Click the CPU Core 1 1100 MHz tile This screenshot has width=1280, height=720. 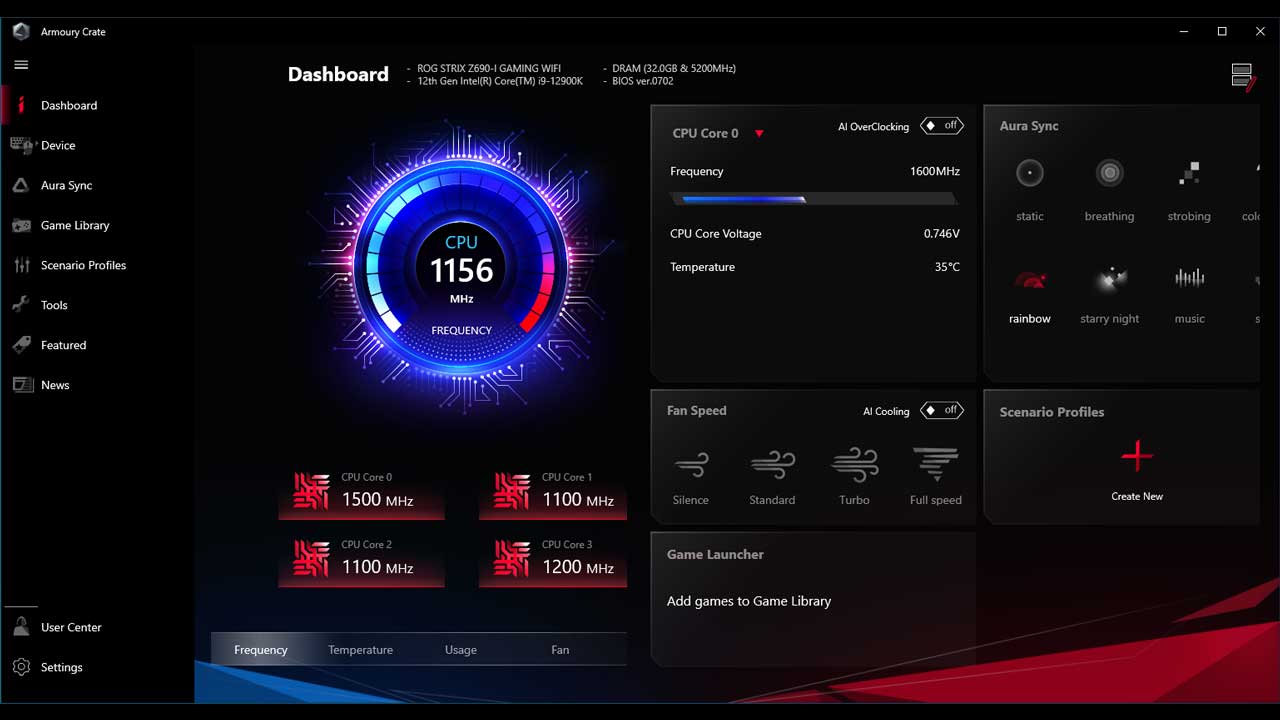[553, 494]
